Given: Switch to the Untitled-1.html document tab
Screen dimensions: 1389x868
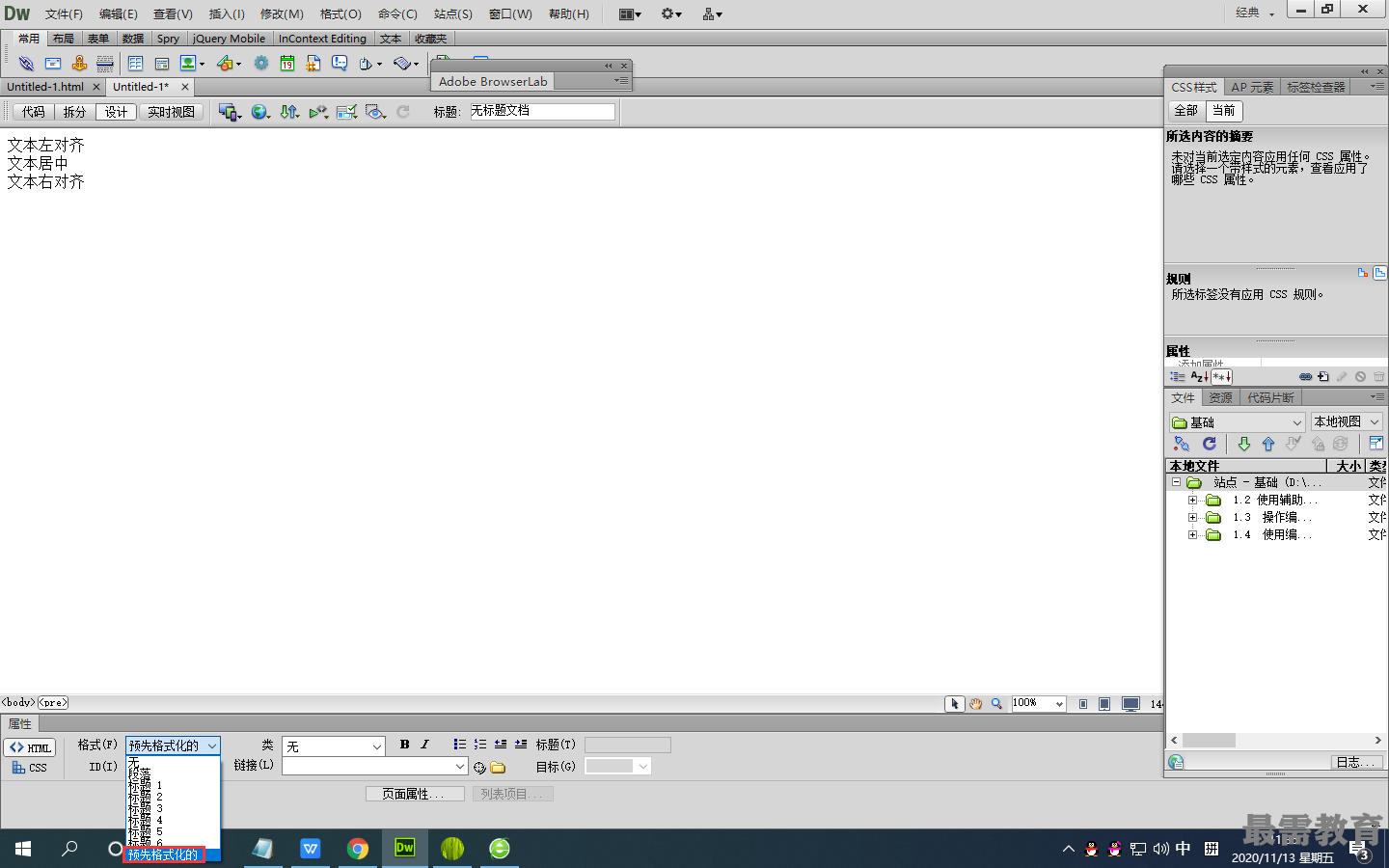Looking at the screenshot, I should click(x=45, y=87).
